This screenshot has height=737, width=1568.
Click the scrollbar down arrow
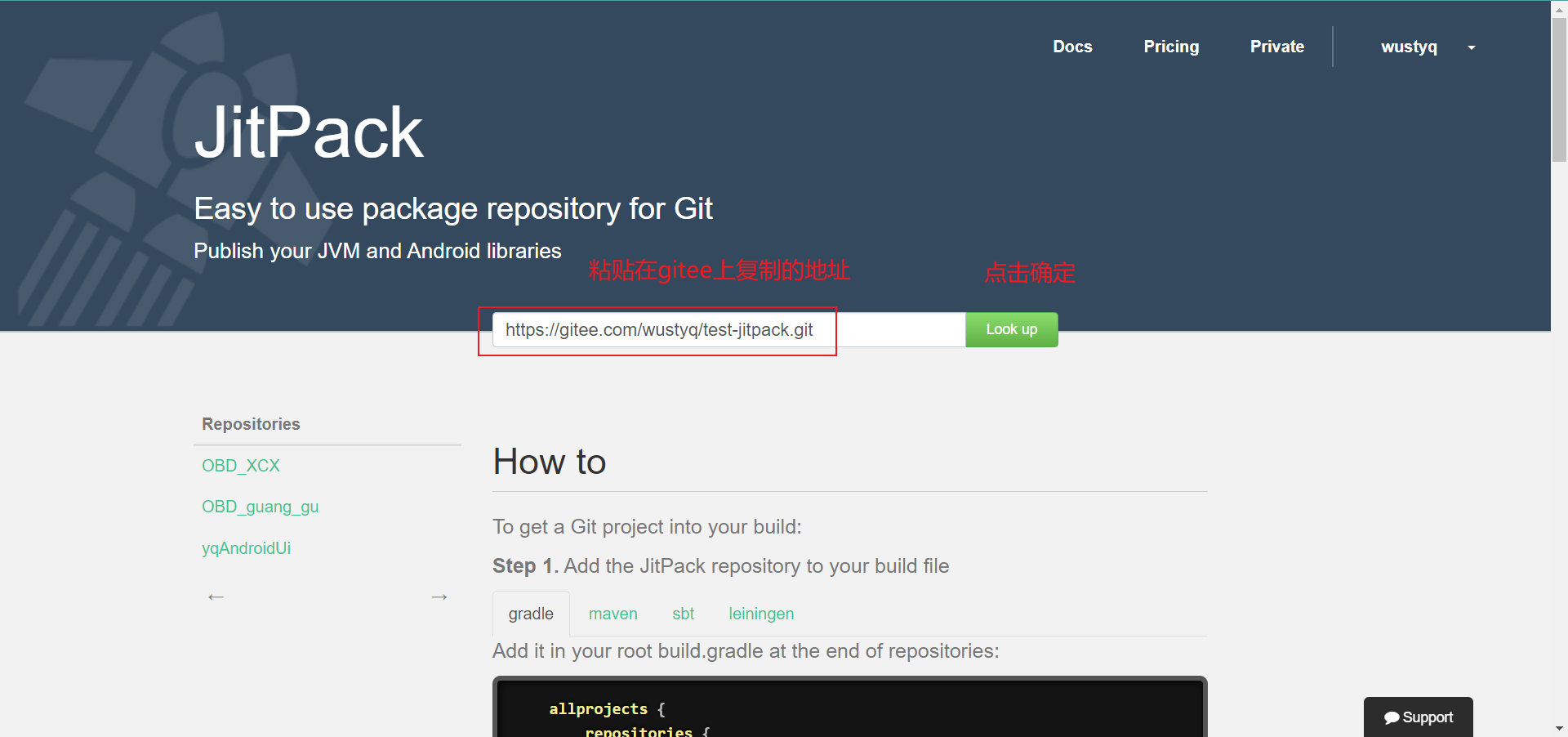[x=1559, y=728]
